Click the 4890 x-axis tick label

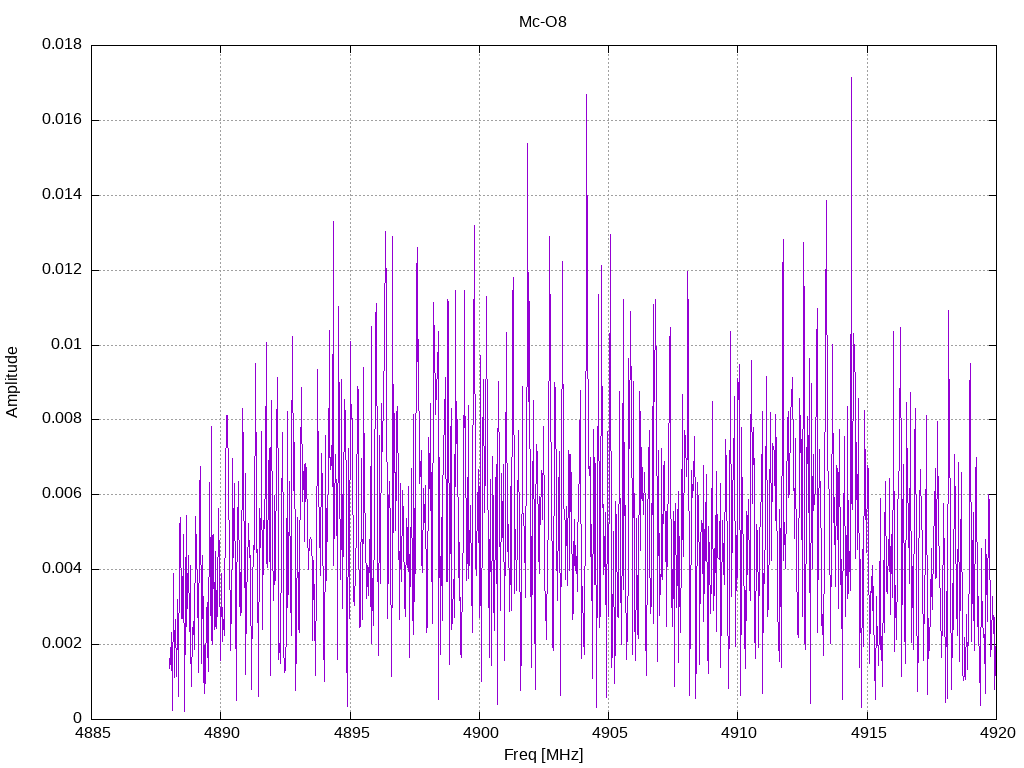pos(222,733)
